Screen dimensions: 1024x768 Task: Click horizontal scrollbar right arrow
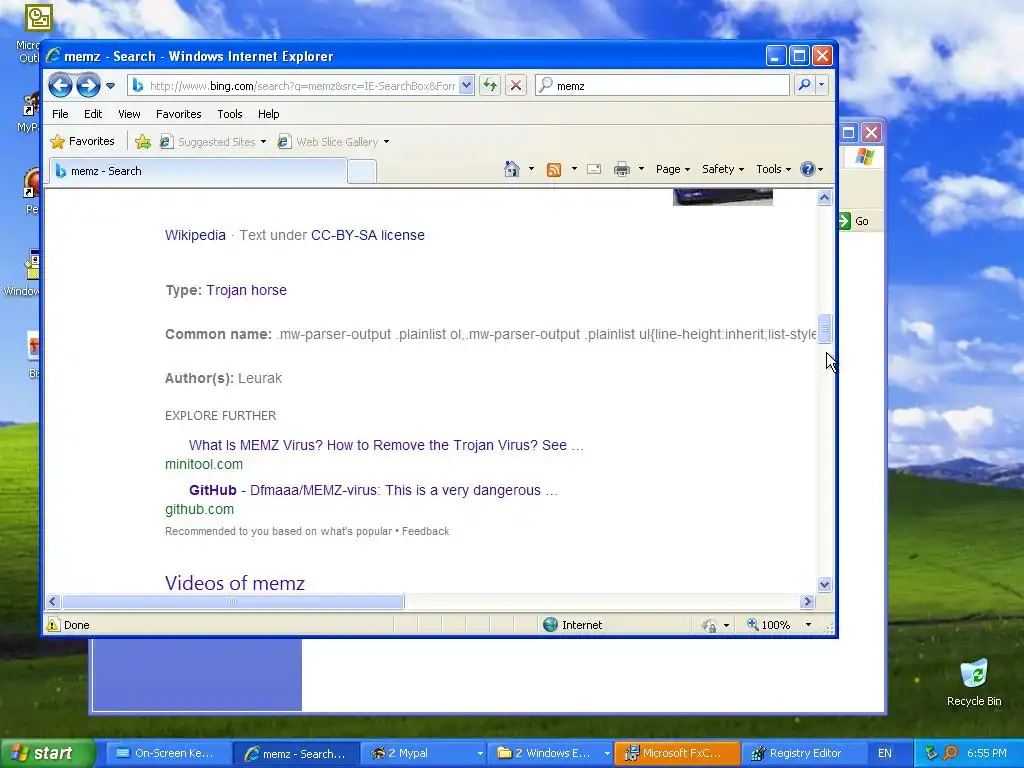[x=807, y=601]
